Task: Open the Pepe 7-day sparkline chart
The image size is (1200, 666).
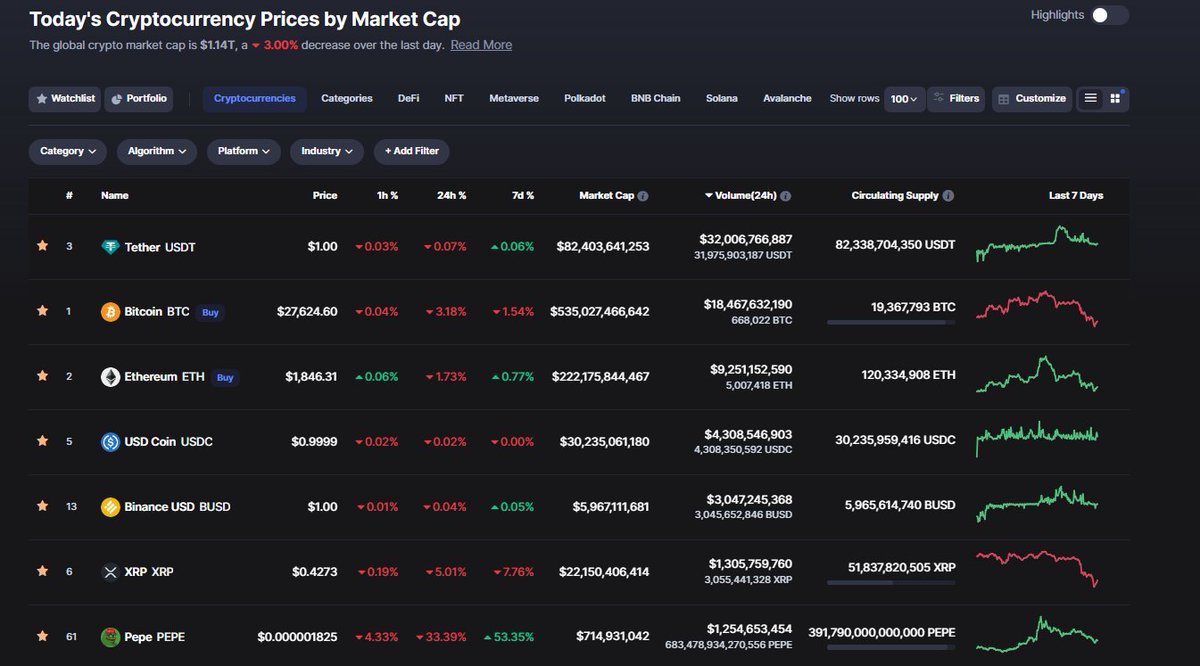Action: pyautogui.click(x=1037, y=634)
